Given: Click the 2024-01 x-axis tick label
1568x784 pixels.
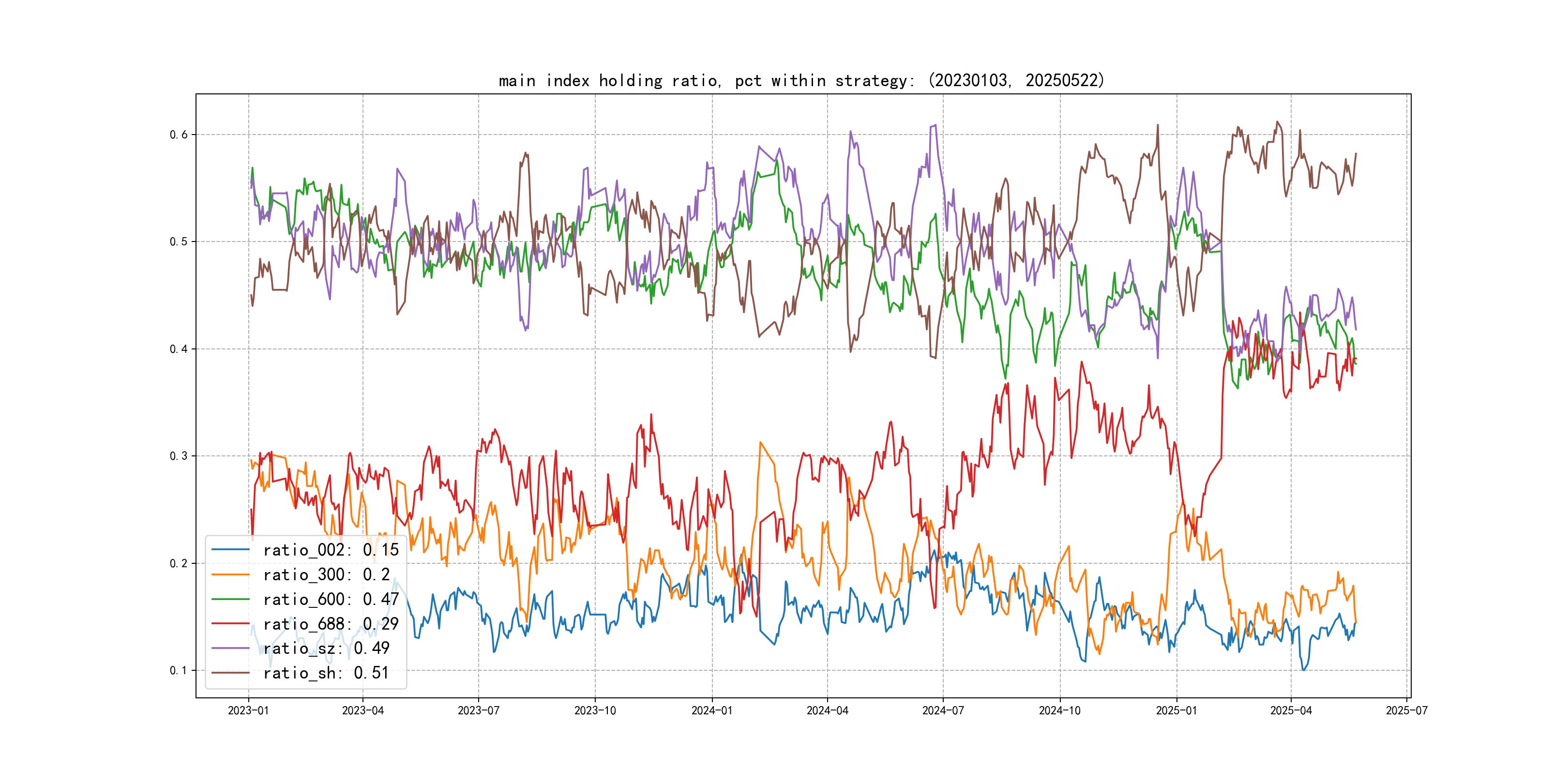Looking at the screenshot, I should pyautogui.click(x=711, y=710).
